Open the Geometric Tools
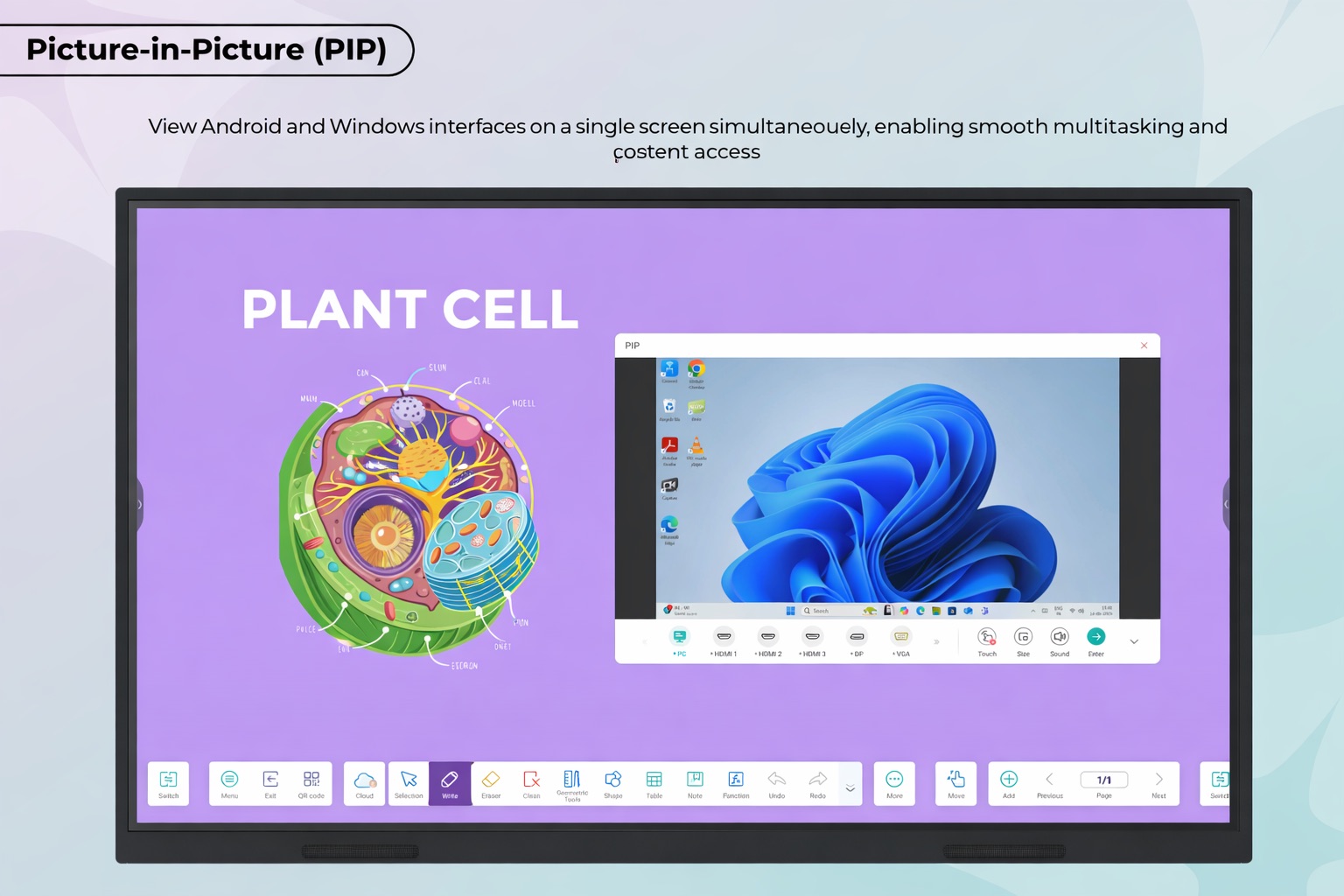Viewport: 1344px width, 896px height. tap(572, 783)
